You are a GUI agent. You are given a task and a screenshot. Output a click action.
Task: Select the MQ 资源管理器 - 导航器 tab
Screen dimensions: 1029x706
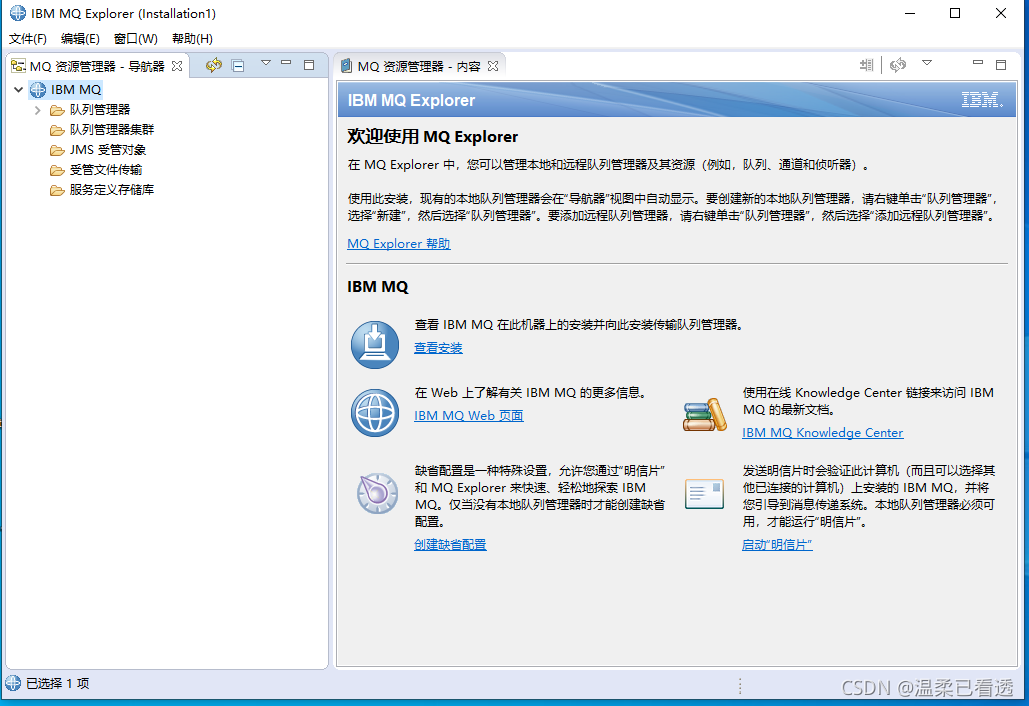97,66
